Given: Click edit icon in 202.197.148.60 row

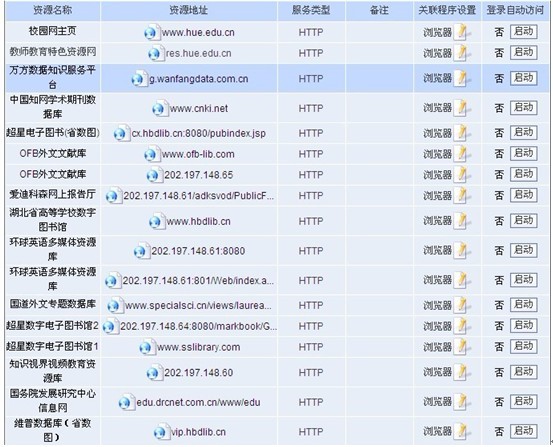Looking at the screenshot, I should 462,372.
